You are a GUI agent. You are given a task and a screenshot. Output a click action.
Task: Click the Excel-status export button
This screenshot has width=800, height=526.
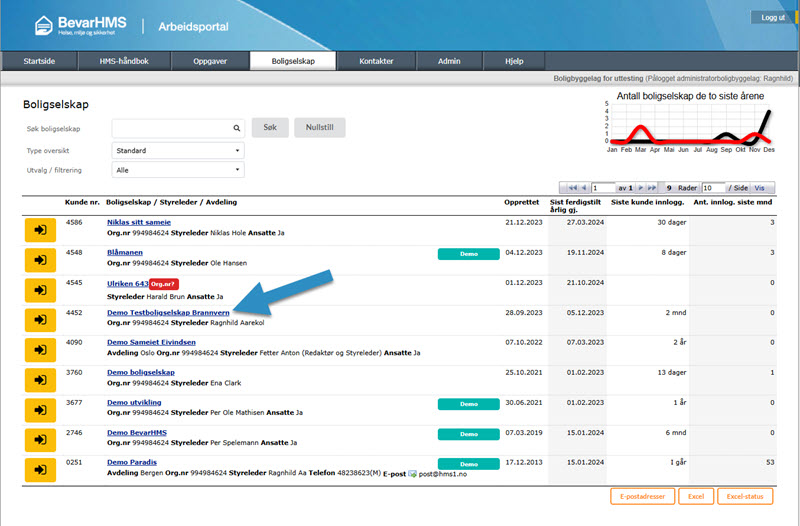[745, 496]
